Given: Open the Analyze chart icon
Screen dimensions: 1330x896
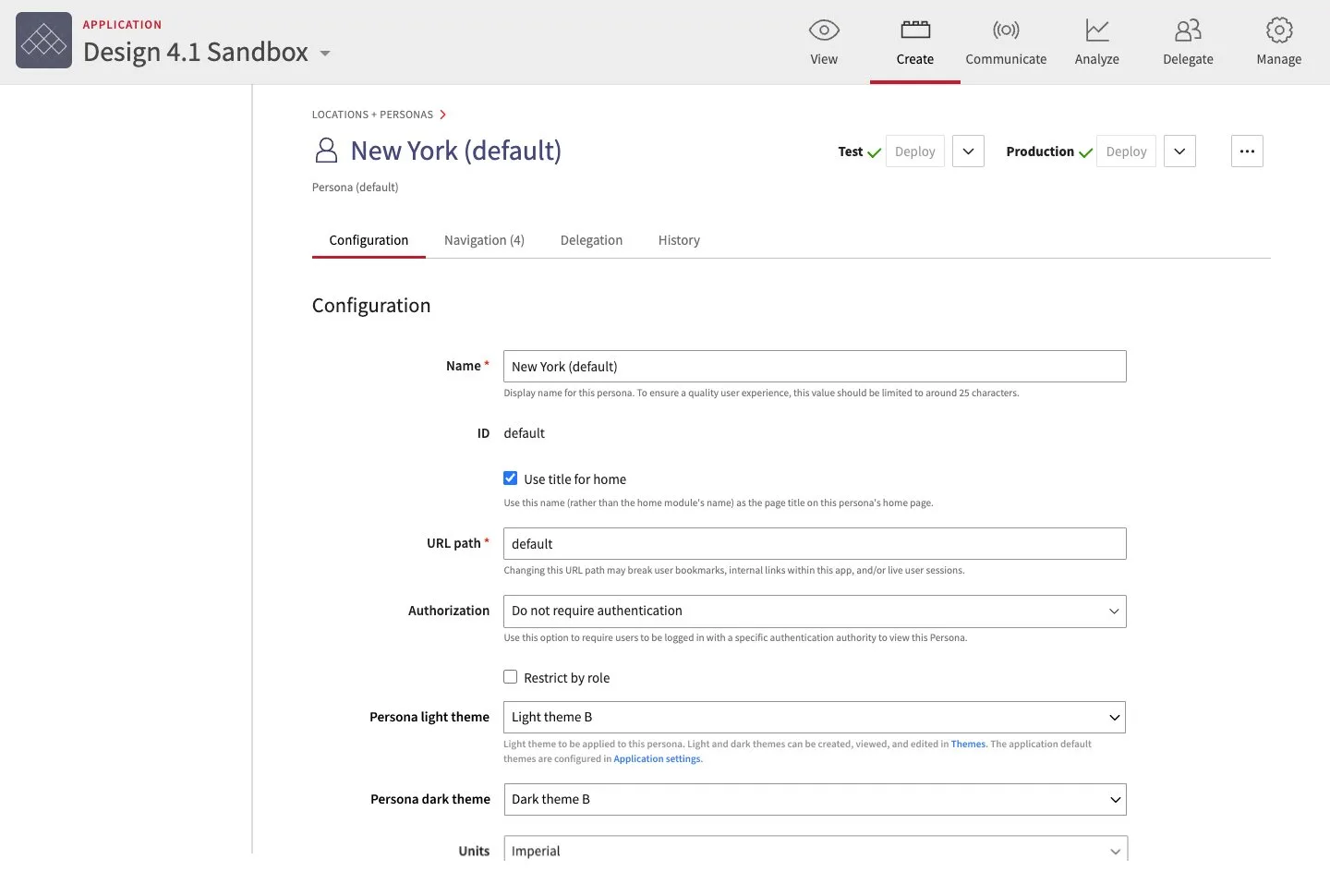Looking at the screenshot, I should (1097, 30).
